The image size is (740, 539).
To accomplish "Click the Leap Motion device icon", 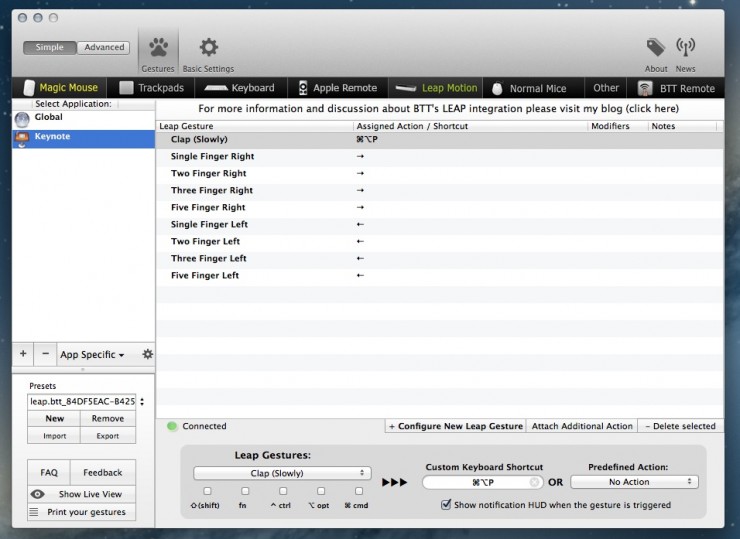I will click(406, 88).
